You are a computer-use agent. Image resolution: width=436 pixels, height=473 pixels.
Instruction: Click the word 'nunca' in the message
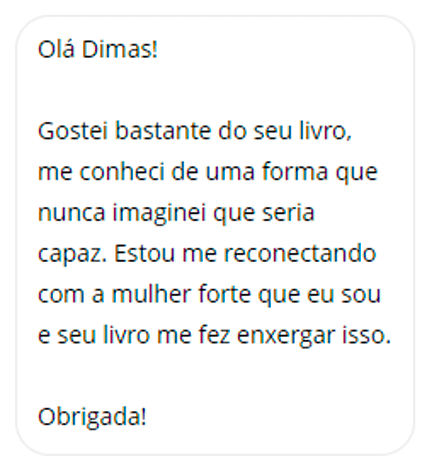(x=72, y=213)
